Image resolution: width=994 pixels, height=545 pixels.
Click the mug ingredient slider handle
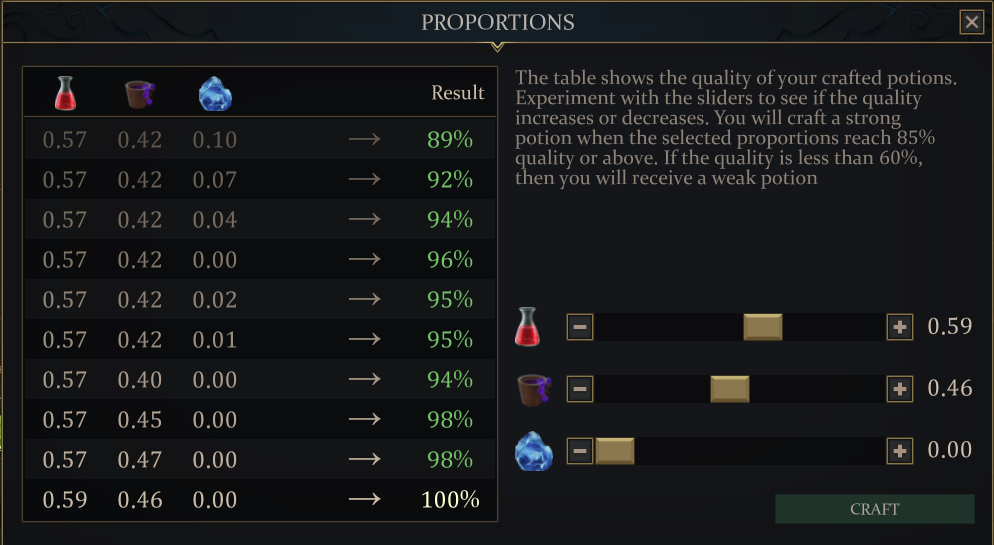point(730,389)
